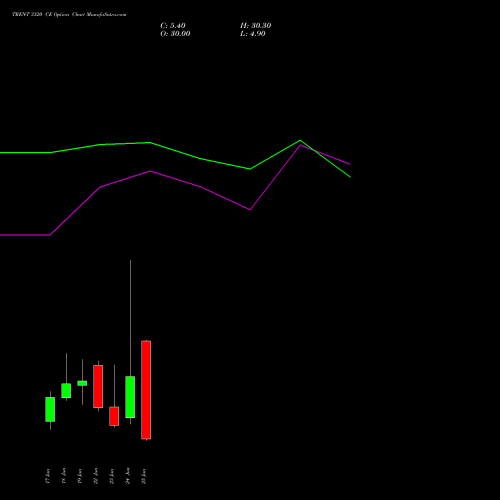The image size is (500, 500).
Task: Select the open value O: 30.00
Action: pos(175,34)
